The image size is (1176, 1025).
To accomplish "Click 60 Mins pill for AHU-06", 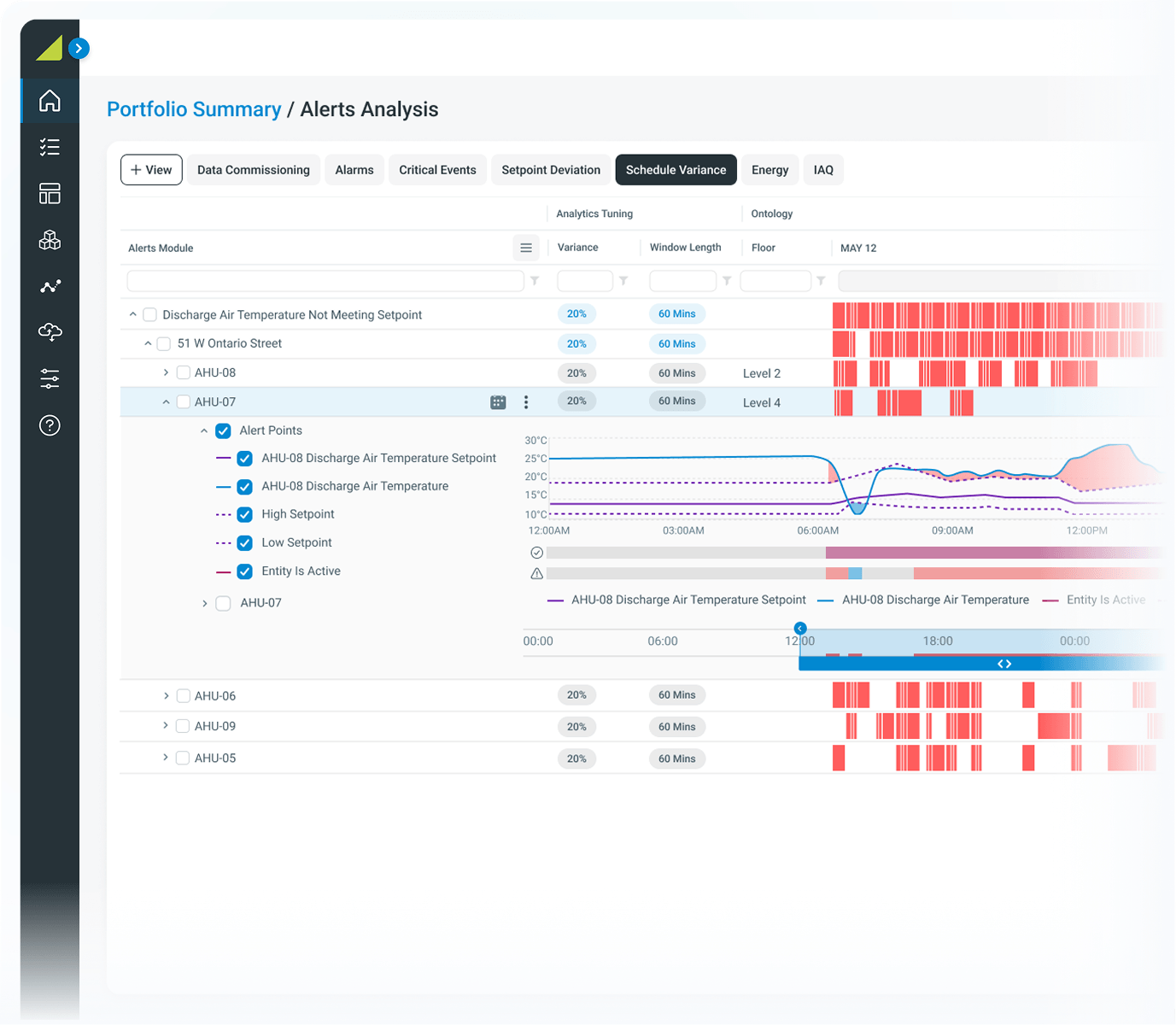I will (x=677, y=695).
